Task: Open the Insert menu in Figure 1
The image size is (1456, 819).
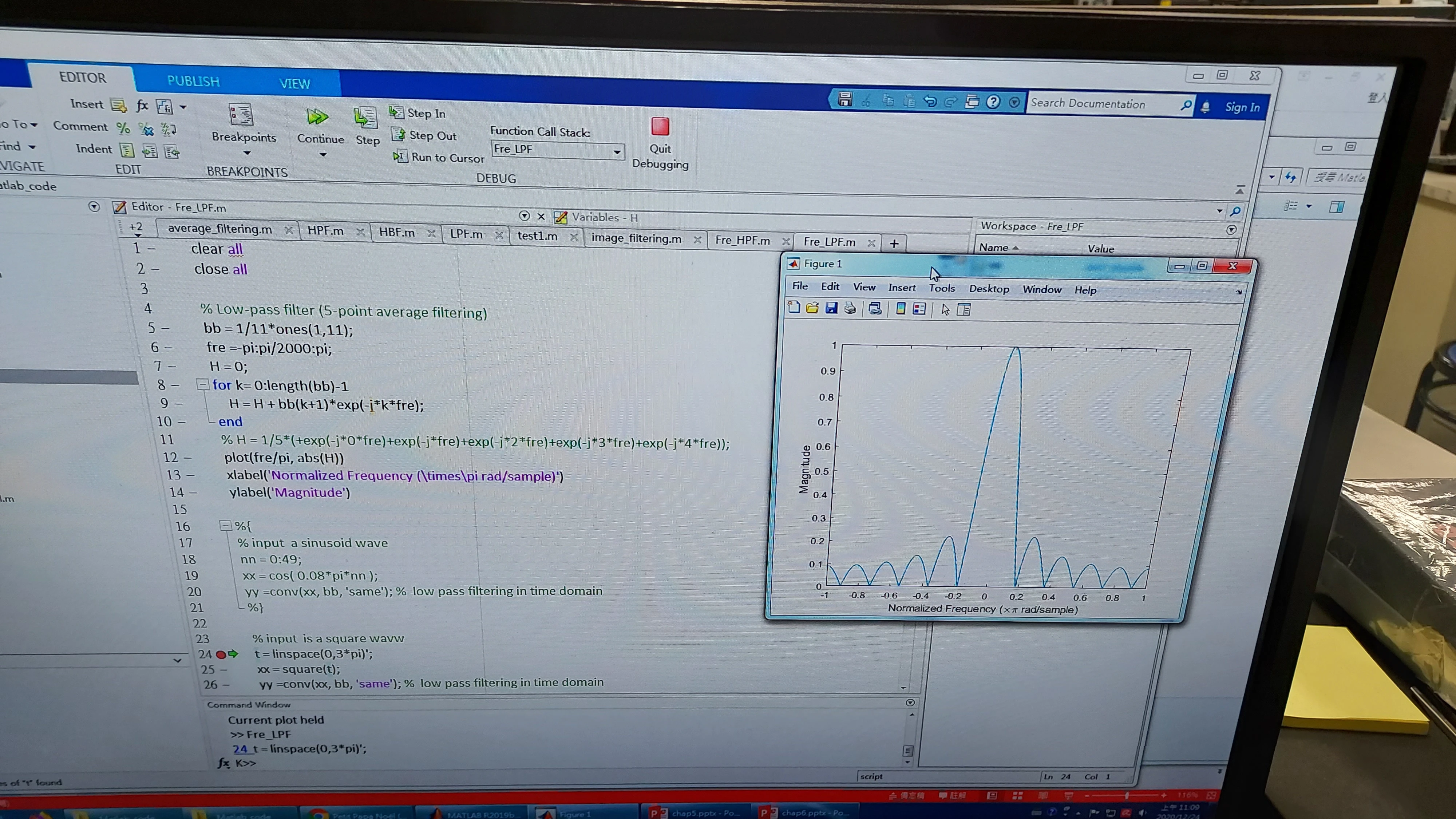Action: [x=902, y=287]
